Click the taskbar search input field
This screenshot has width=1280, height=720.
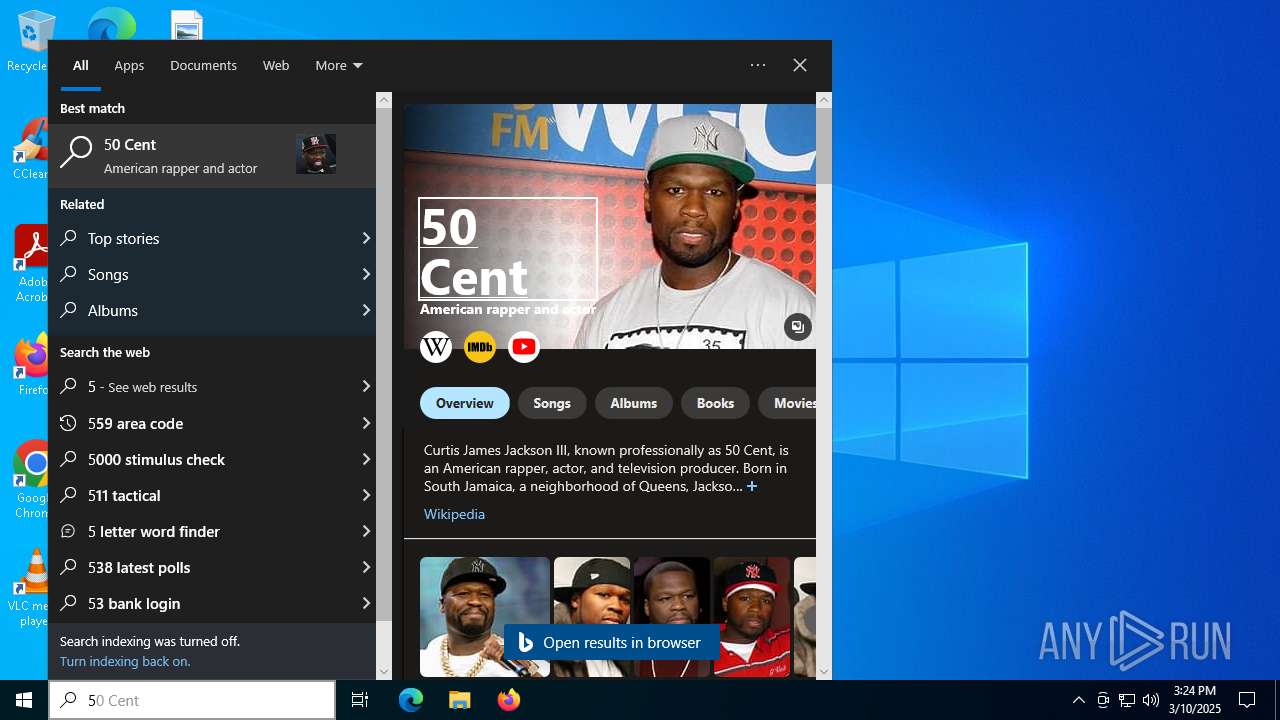tap(192, 700)
